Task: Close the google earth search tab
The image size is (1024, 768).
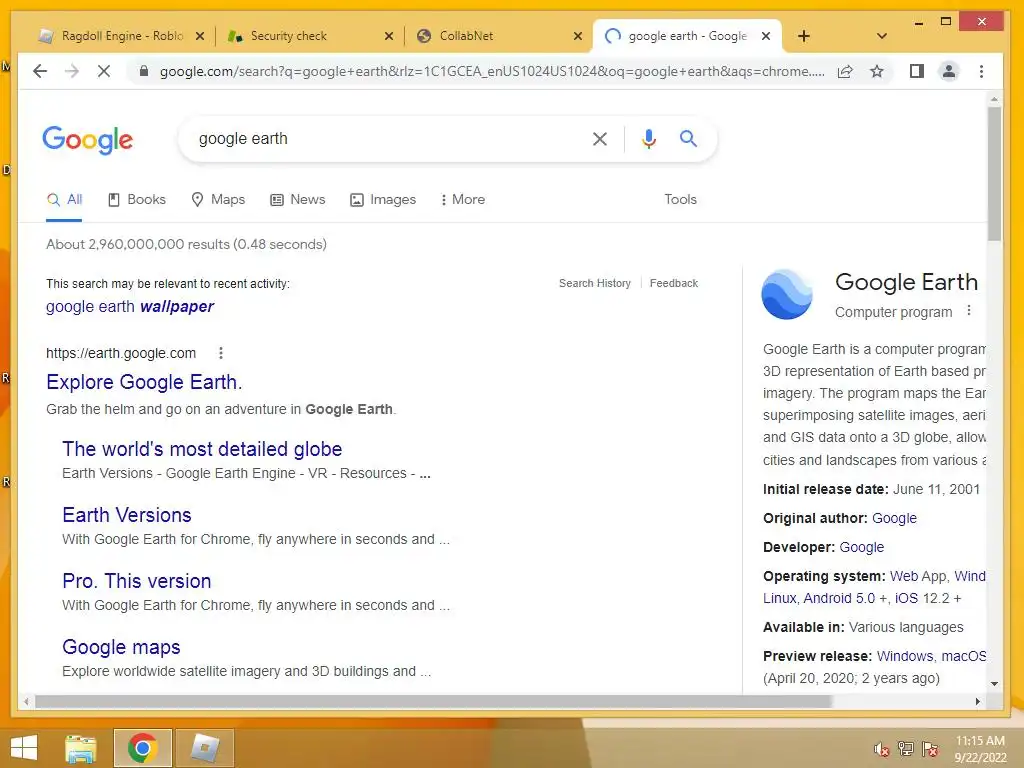Action: click(x=766, y=36)
